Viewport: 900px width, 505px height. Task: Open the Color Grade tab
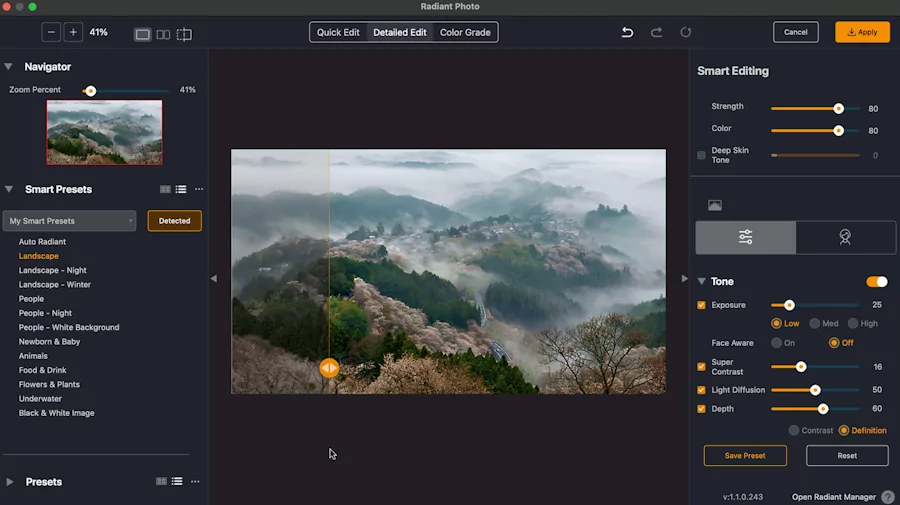click(x=465, y=32)
